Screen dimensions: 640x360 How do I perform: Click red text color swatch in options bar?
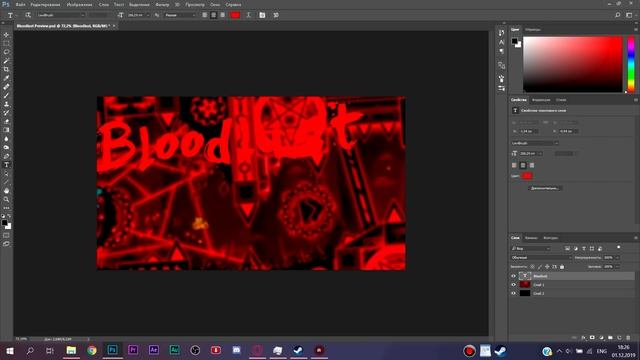tap(235, 15)
